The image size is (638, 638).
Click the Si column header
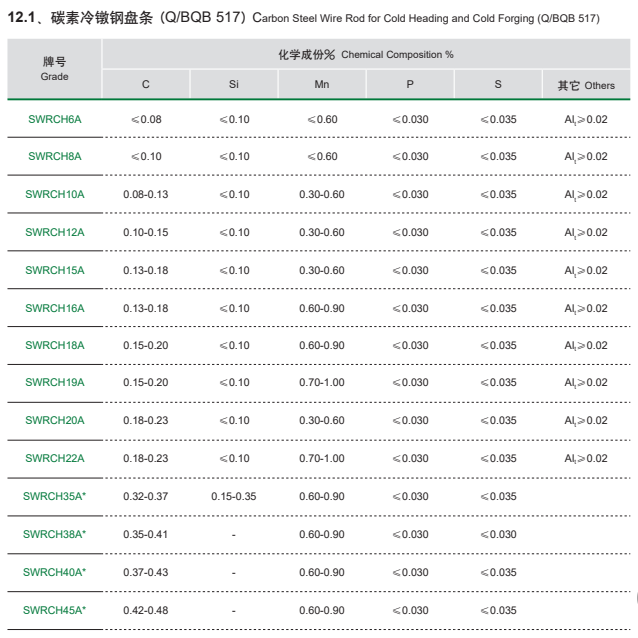[233, 85]
